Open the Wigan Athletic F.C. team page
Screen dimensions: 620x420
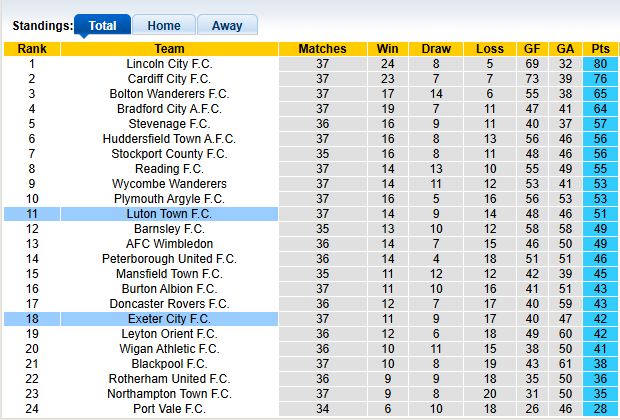pyautogui.click(x=169, y=349)
